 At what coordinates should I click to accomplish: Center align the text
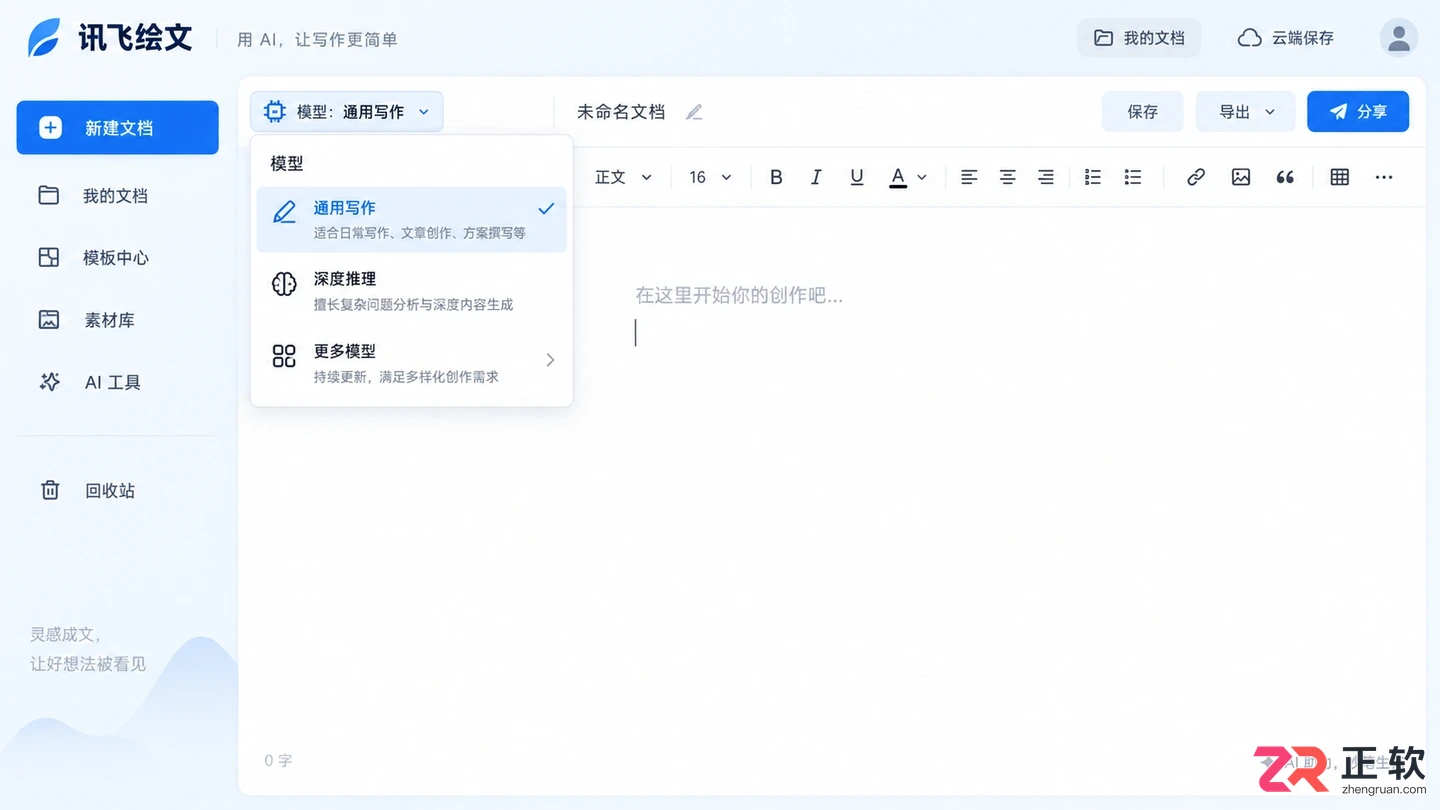[1008, 177]
